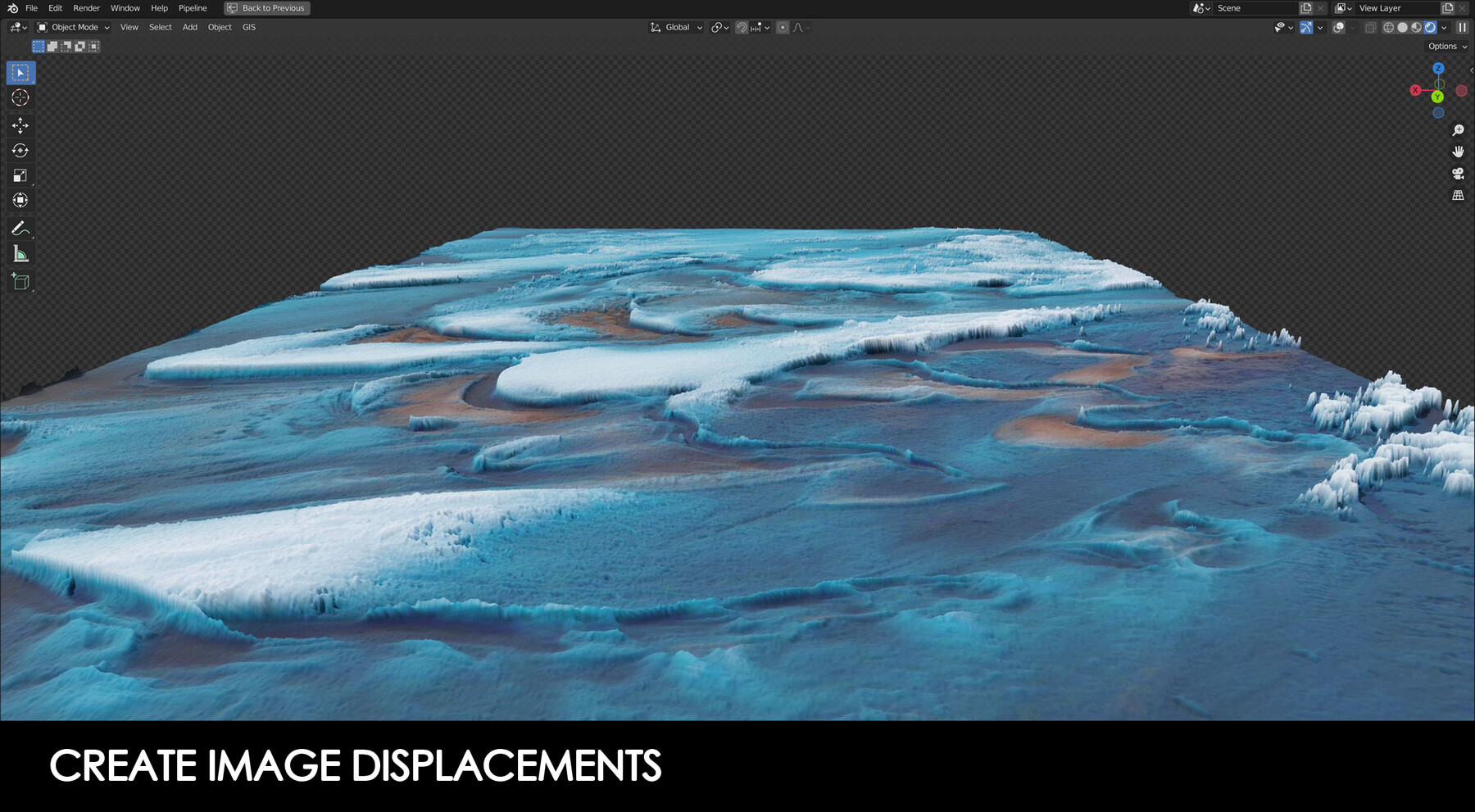Viewport: 1475px width, 812px height.
Task: Click the Add menu to insert objects
Action: pyautogui.click(x=189, y=27)
